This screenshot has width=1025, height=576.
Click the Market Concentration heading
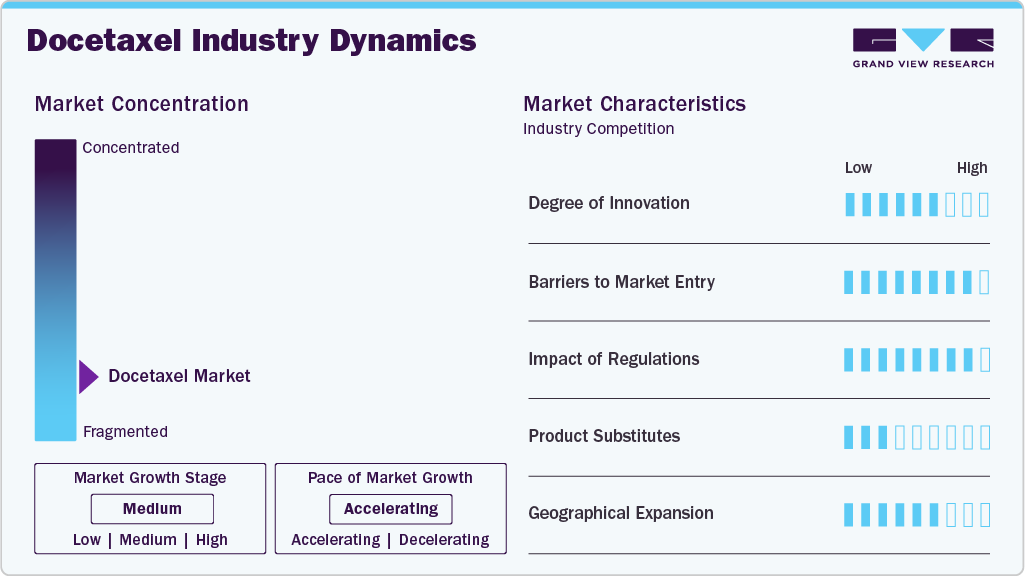tap(141, 104)
